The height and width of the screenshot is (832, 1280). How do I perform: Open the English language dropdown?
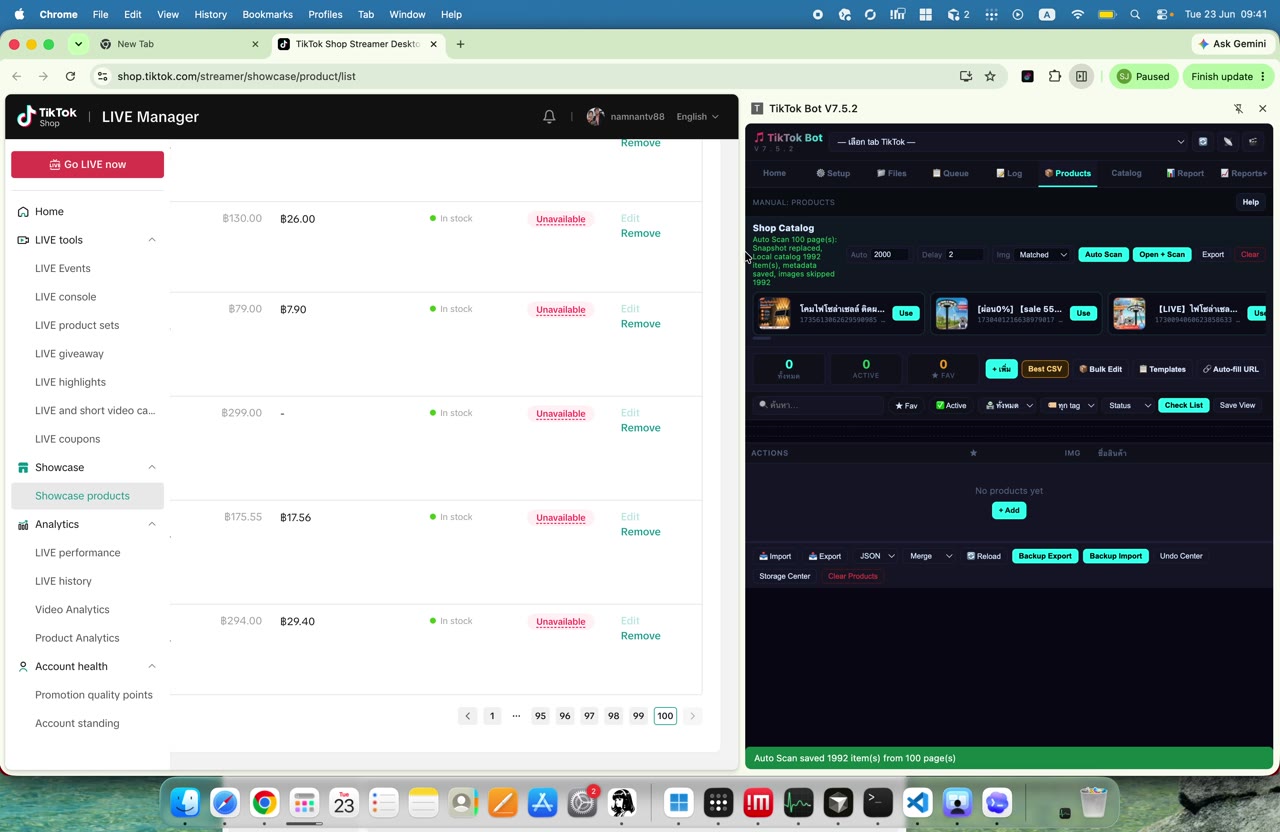(x=697, y=117)
